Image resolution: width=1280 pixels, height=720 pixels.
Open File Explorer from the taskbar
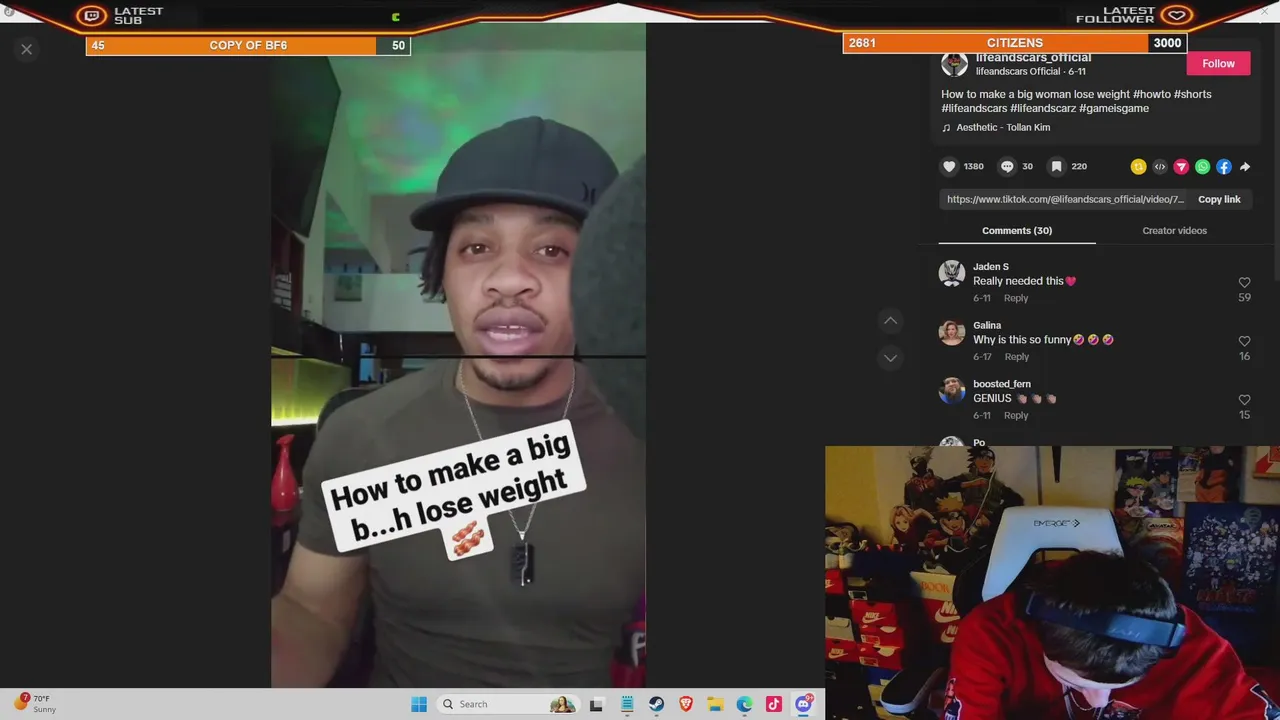715,704
